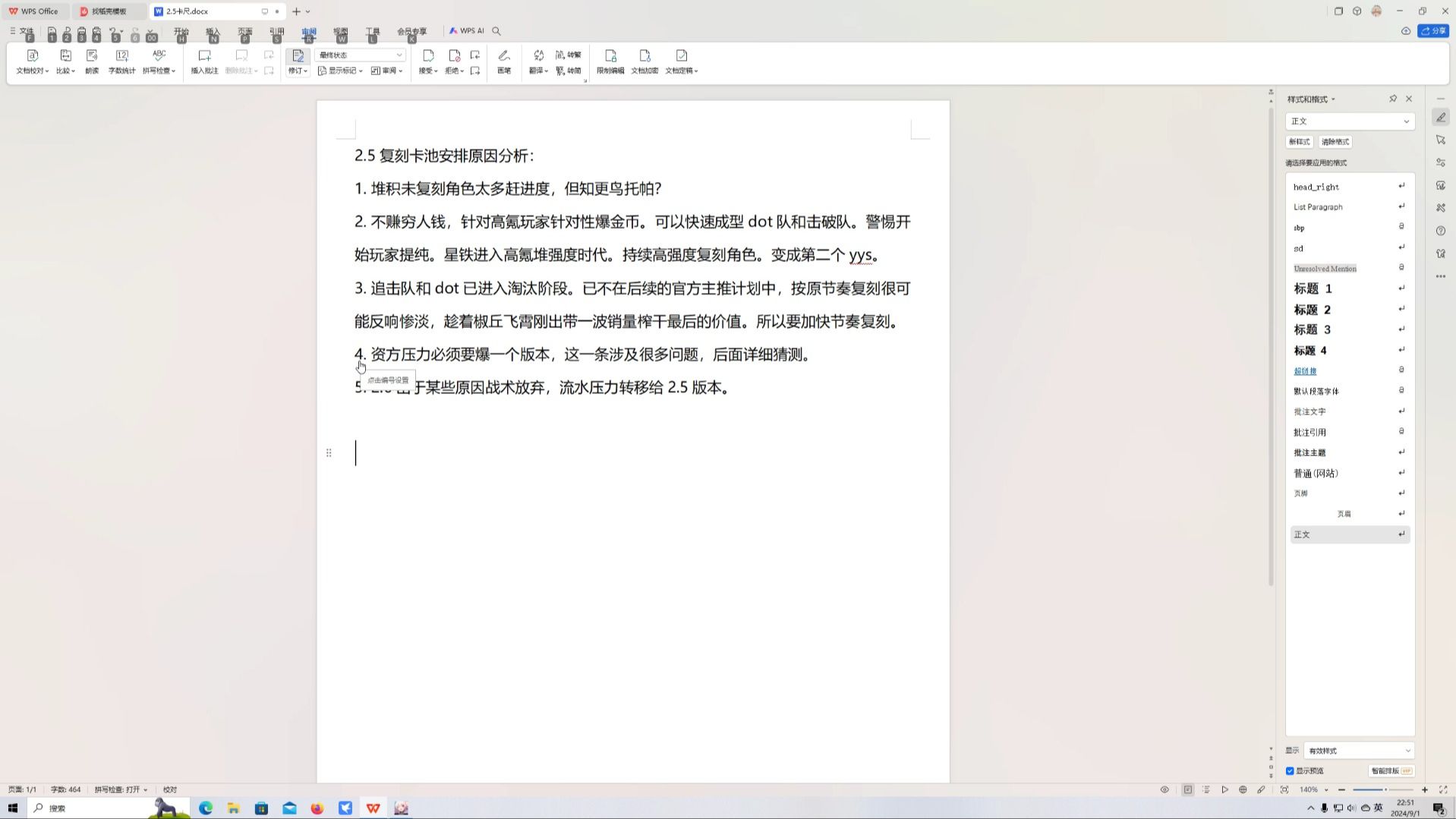Viewport: 1456px width, 819px height.
Task: Switch to the 视图 View ribbon tab
Action: point(340,31)
